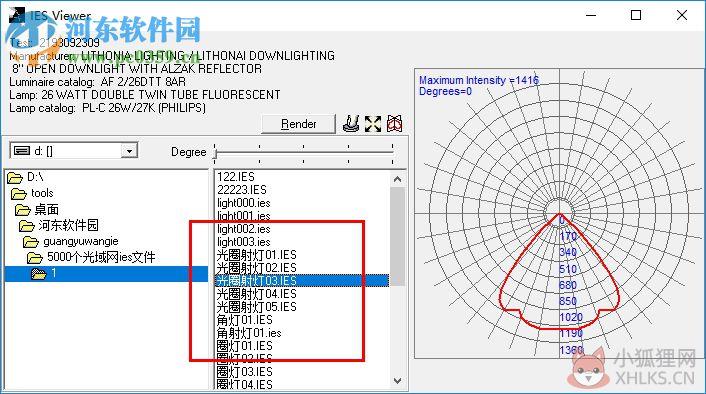
Task: Click file list scroll down arrow
Action: point(397,380)
